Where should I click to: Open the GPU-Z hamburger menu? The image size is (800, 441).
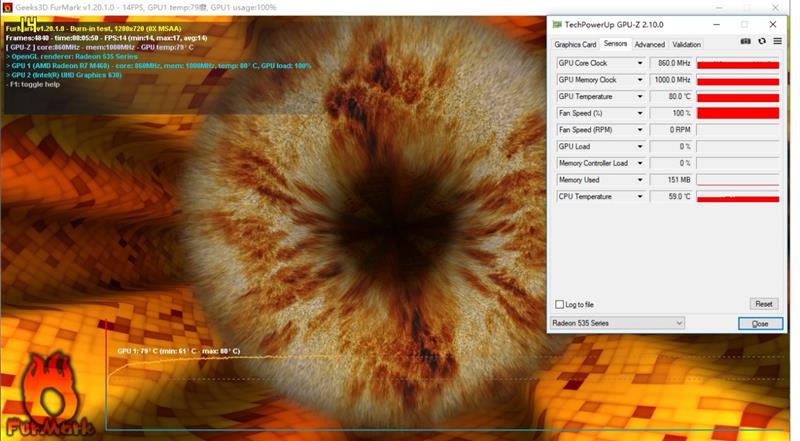pos(777,41)
